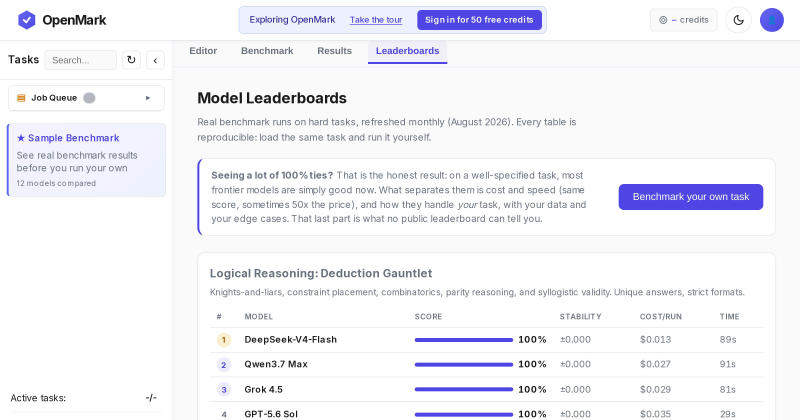The width and height of the screenshot is (800, 420).
Task: Open the Sample Benchmark starred task
Action: 87,160
